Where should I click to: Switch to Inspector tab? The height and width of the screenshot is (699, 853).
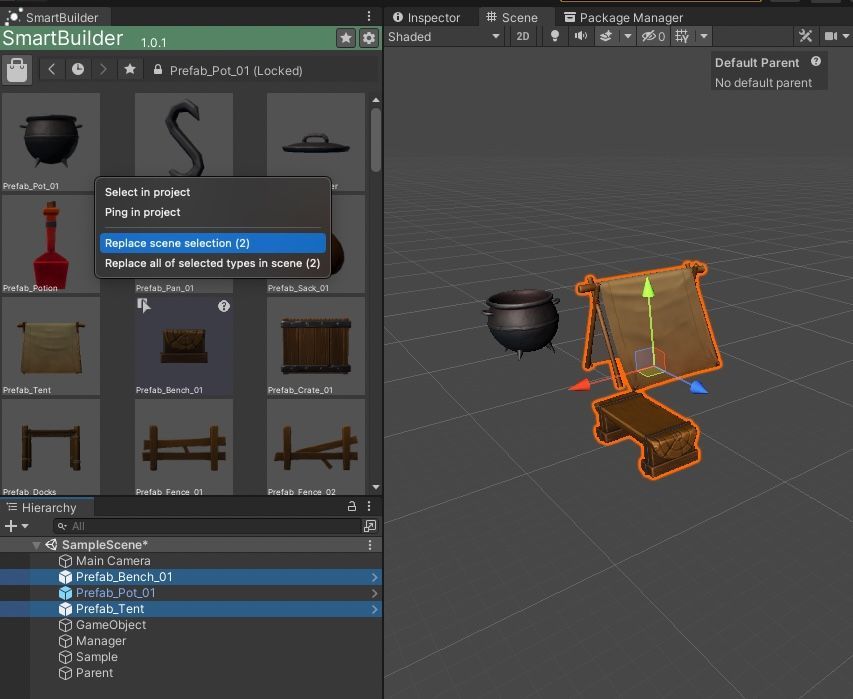click(427, 18)
